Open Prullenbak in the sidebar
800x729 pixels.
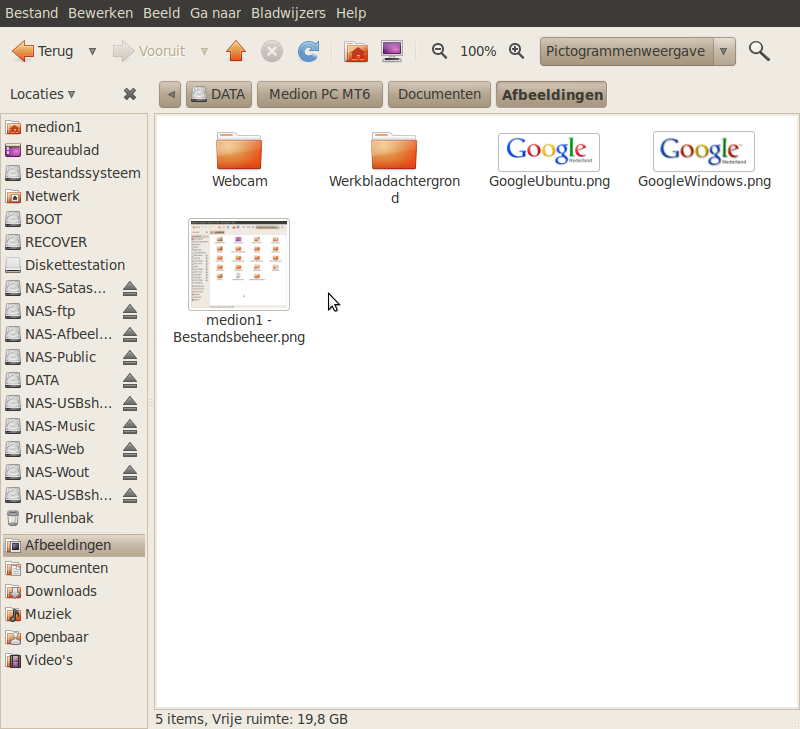tap(59, 518)
